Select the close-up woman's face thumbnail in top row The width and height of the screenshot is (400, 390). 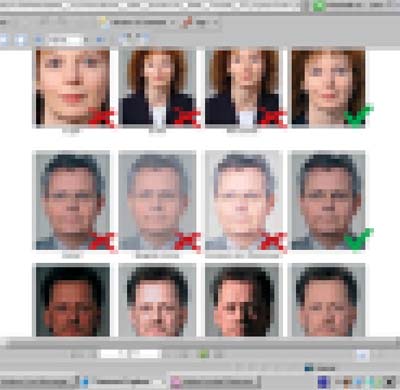coord(71,87)
